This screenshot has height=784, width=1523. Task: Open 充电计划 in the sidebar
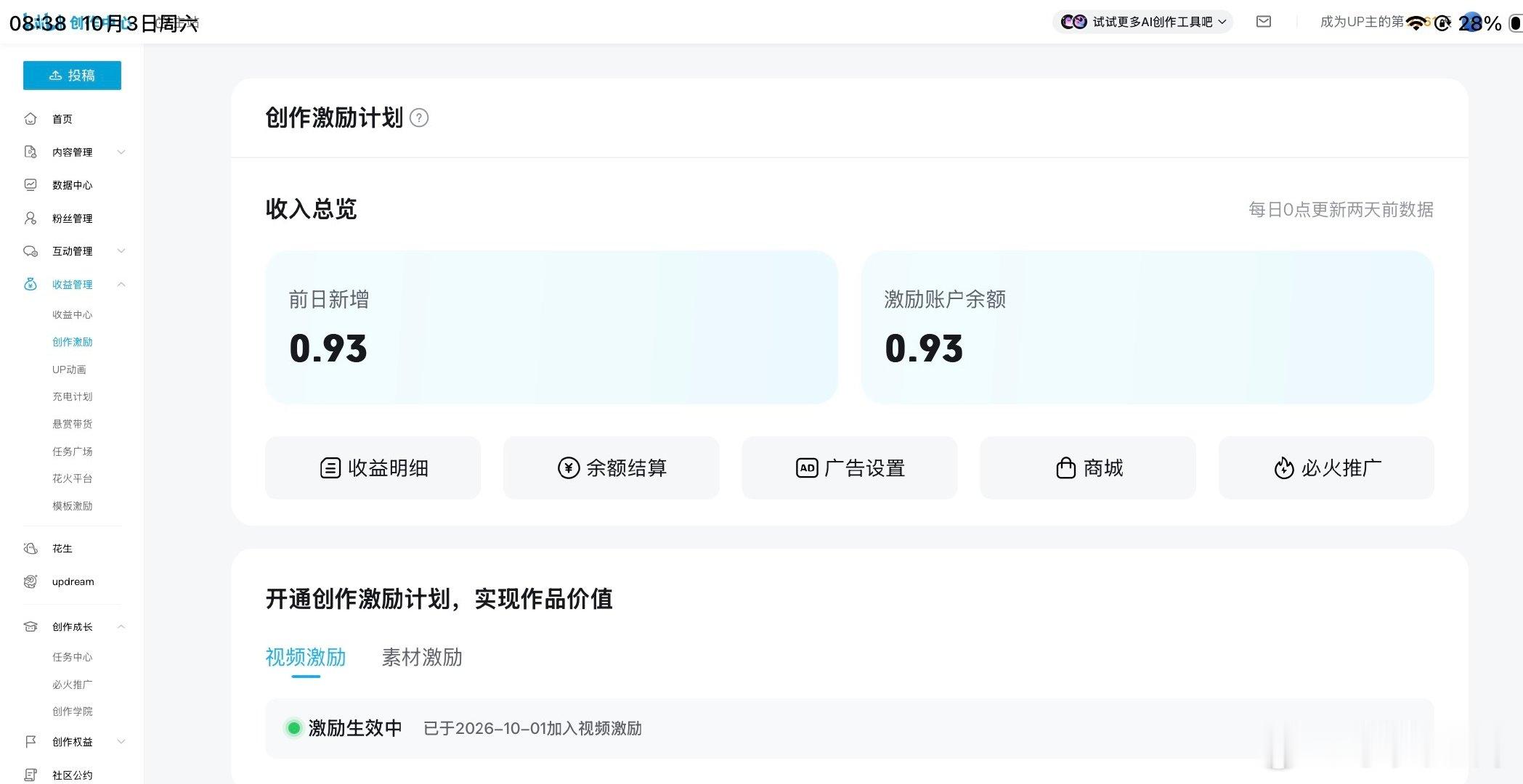pyautogui.click(x=72, y=396)
